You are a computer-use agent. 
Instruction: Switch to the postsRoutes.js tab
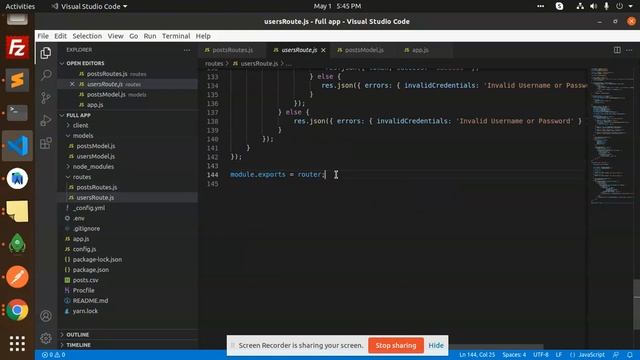coord(232,50)
